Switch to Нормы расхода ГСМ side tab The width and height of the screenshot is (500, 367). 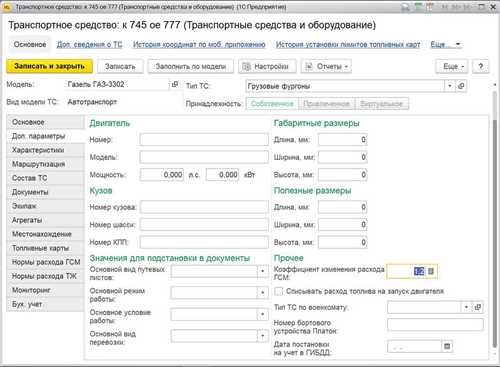pyautogui.click(x=46, y=262)
